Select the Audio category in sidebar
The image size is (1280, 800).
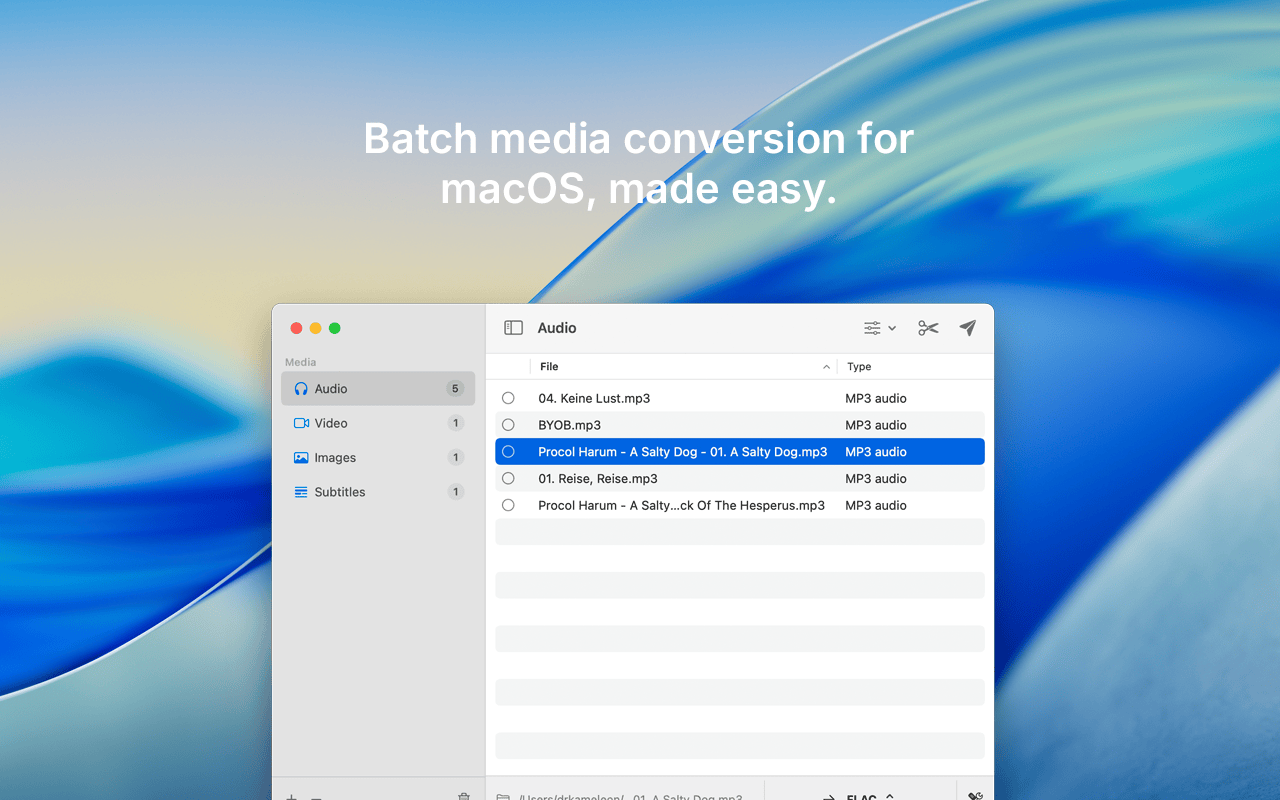[x=378, y=389]
